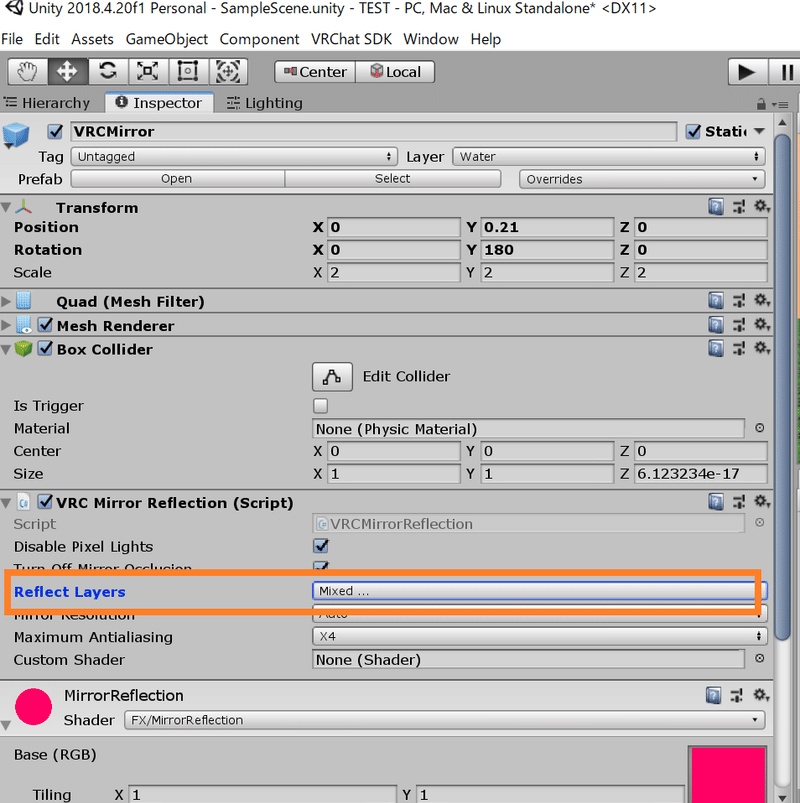Click the prefab Open button
This screenshot has height=803, width=800.
point(177,179)
